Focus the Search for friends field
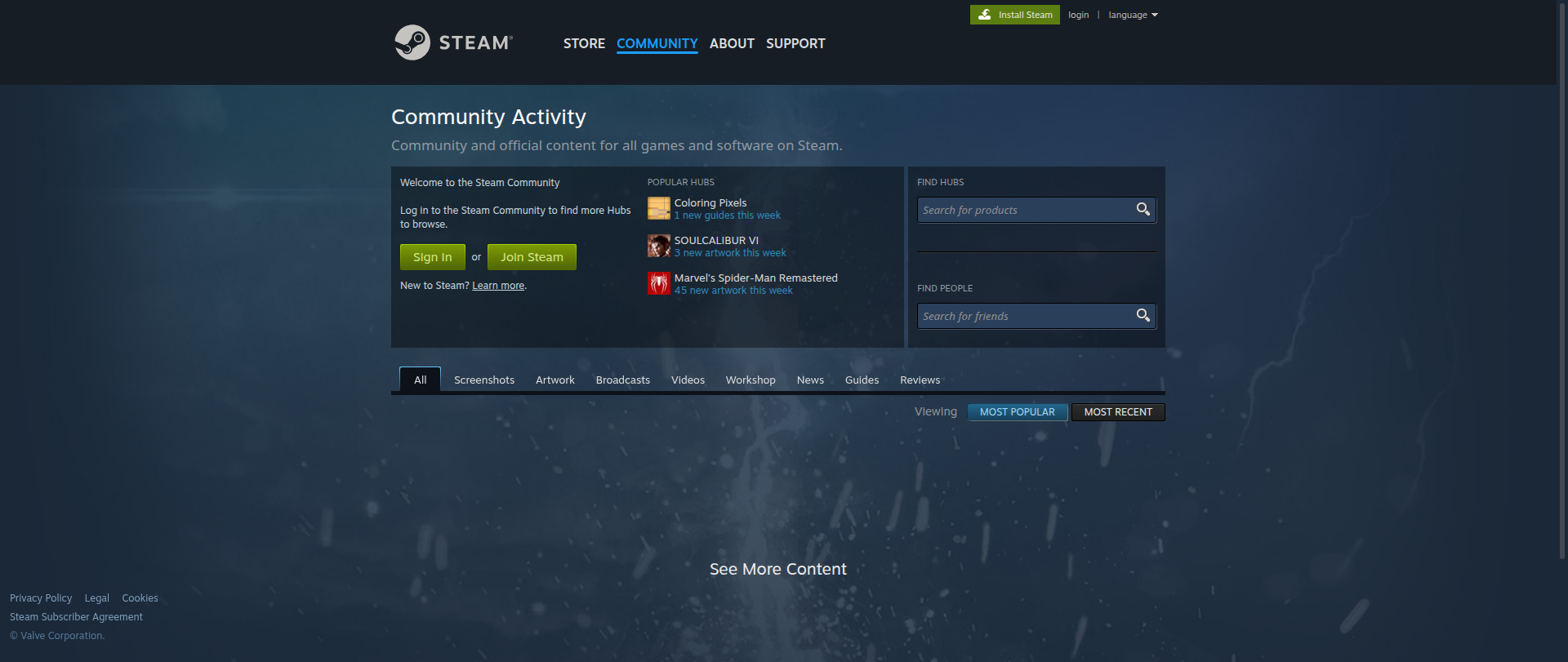The image size is (1568, 662). [1024, 316]
